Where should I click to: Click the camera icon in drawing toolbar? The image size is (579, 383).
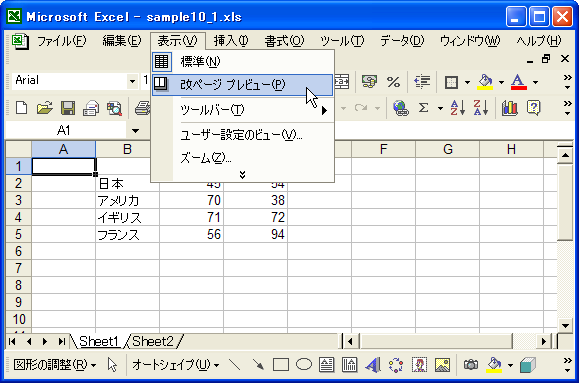pyautogui.click(x=471, y=365)
